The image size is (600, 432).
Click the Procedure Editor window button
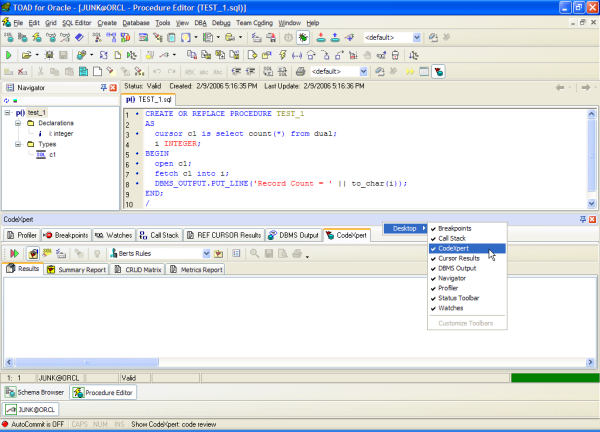[103, 393]
